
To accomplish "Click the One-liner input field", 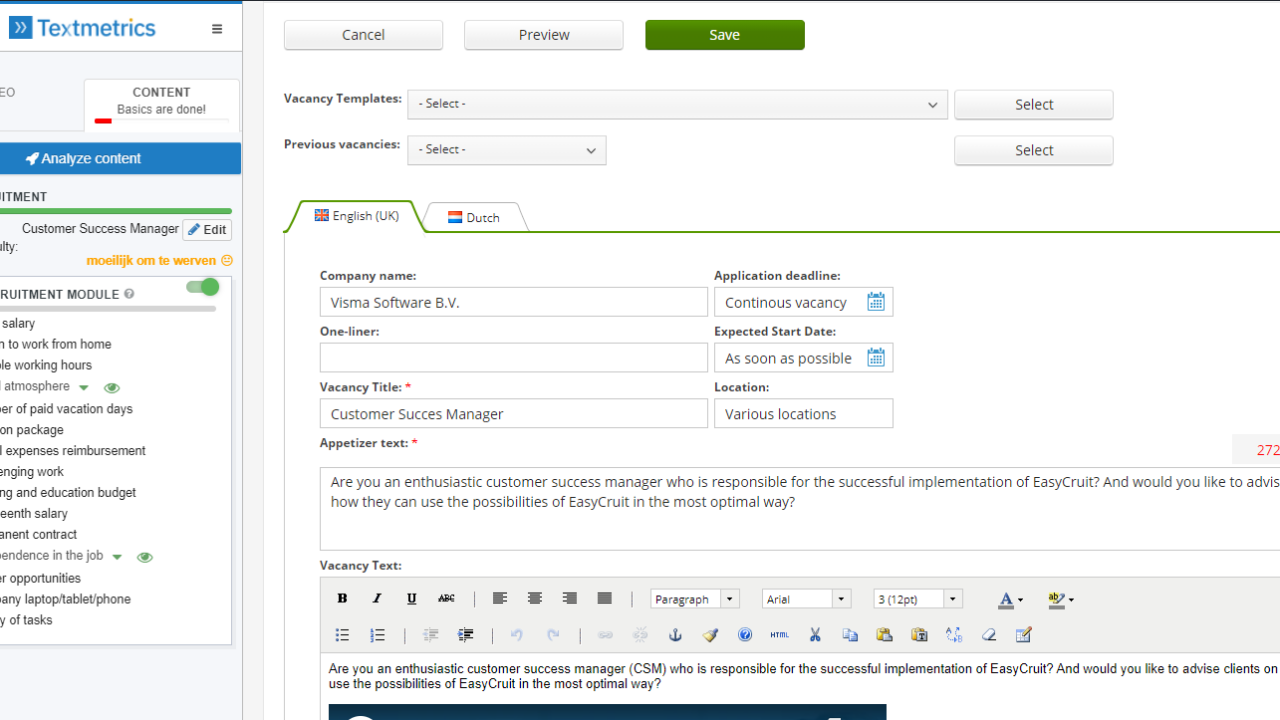I will (x=513, y=357).
